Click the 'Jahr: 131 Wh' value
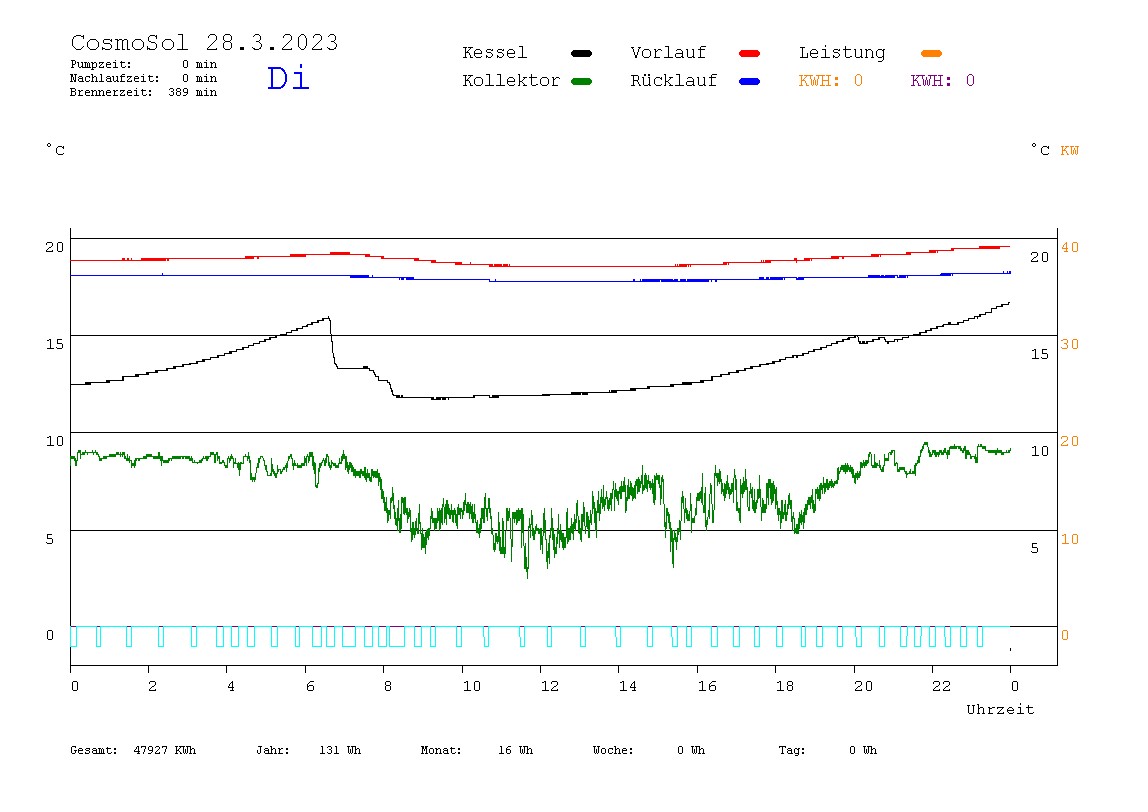This screenshot has height=812, width=1148. pos(308,750)
